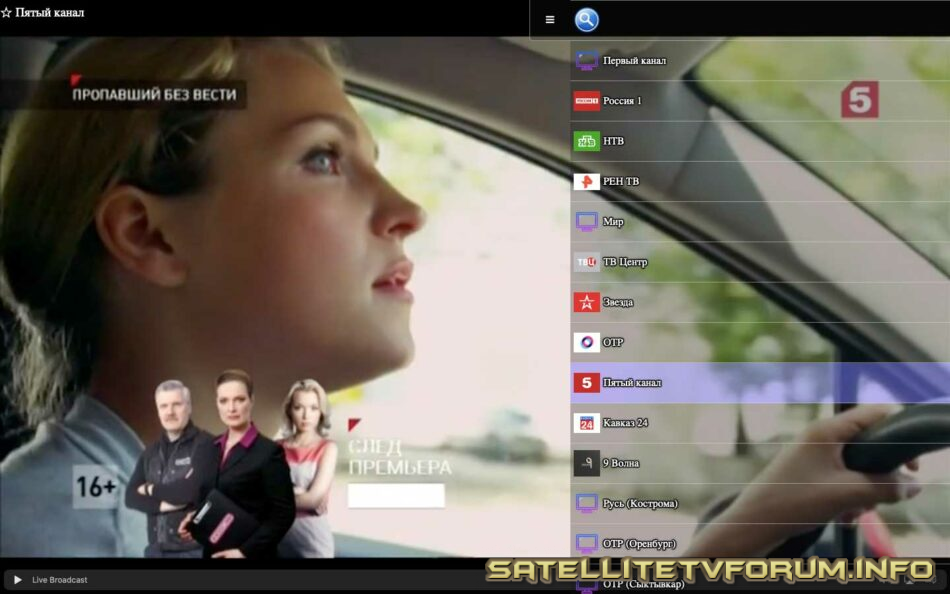Viewport: 950px width, 594px height.
Task: Click the red star Звезда logo
Action: (x=586, y=302)
